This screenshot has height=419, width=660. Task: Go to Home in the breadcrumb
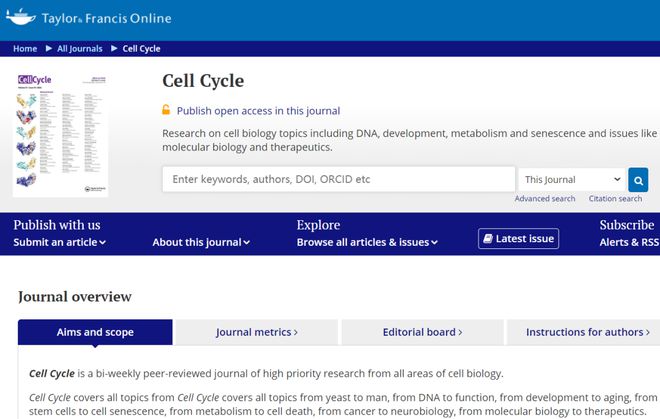pos(25,48)
